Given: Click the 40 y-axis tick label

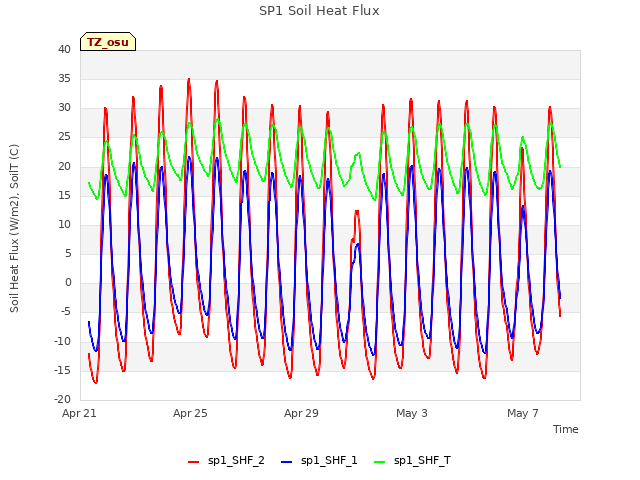Looking at the screenshot, I should click(64, 49).
